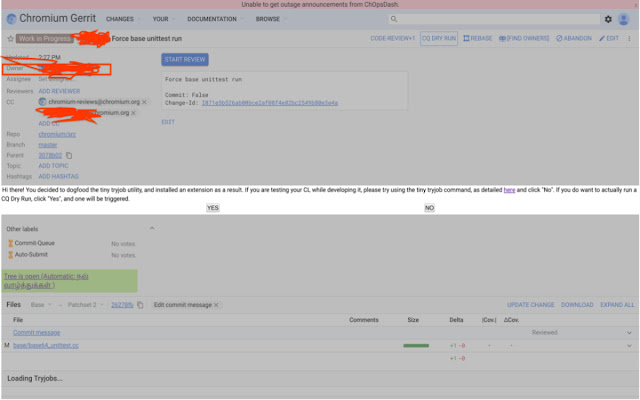Copy patchset hash with the copy icon
Viewport: 640px width, 400px height.
click(x=140, y=305)
